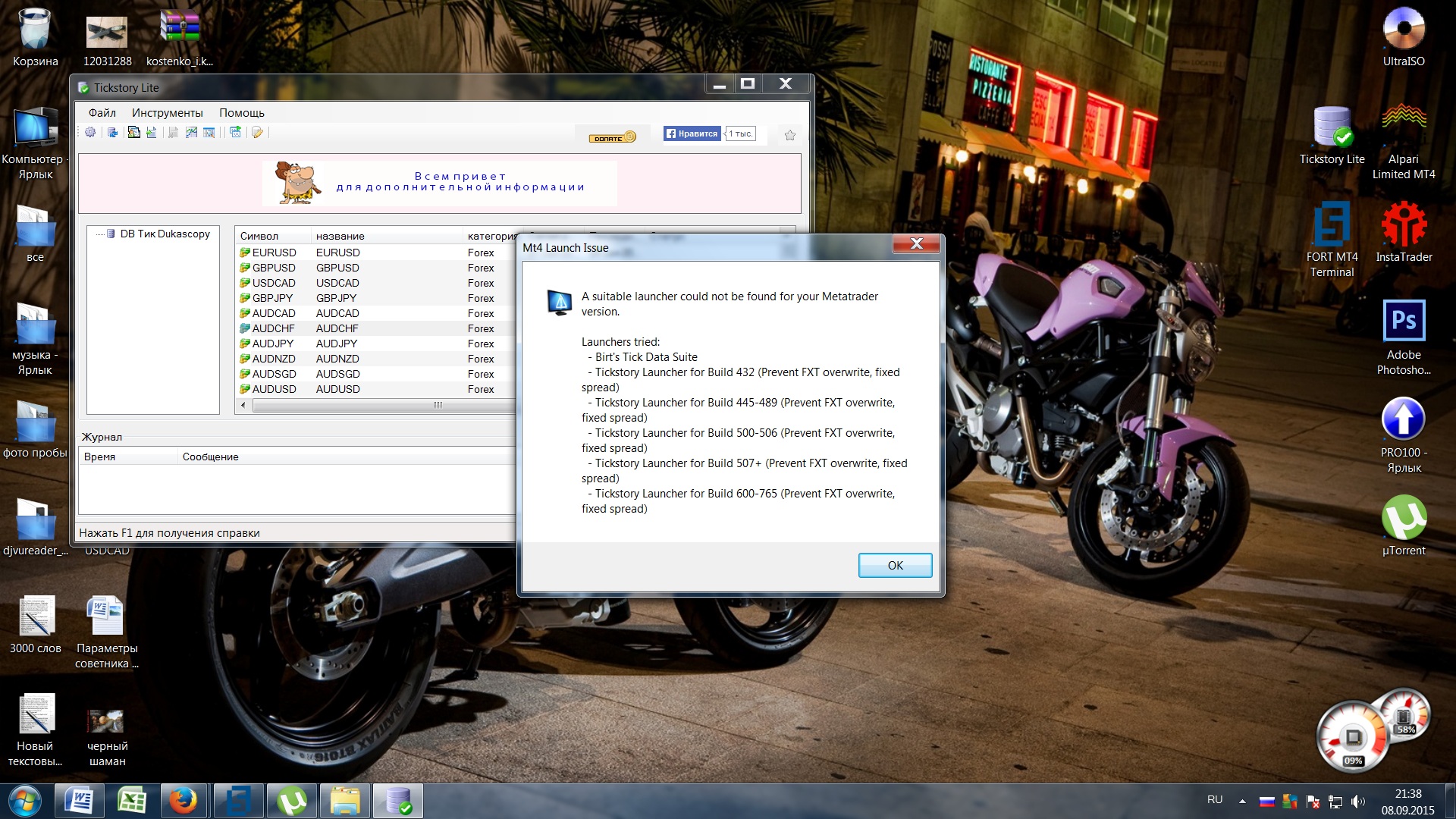Select the GBPJPY symbol row

coord(375,298)
